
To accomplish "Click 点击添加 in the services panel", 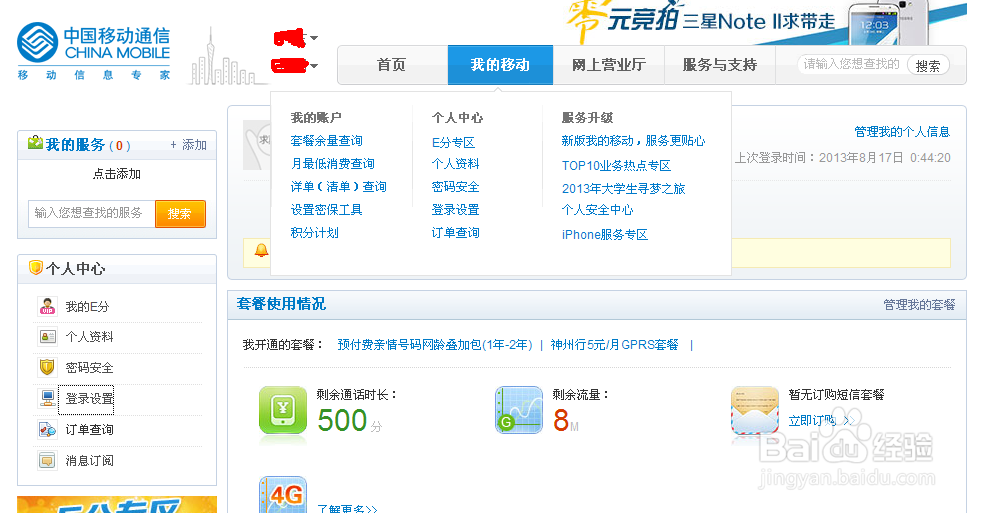I will click(117, 174).
